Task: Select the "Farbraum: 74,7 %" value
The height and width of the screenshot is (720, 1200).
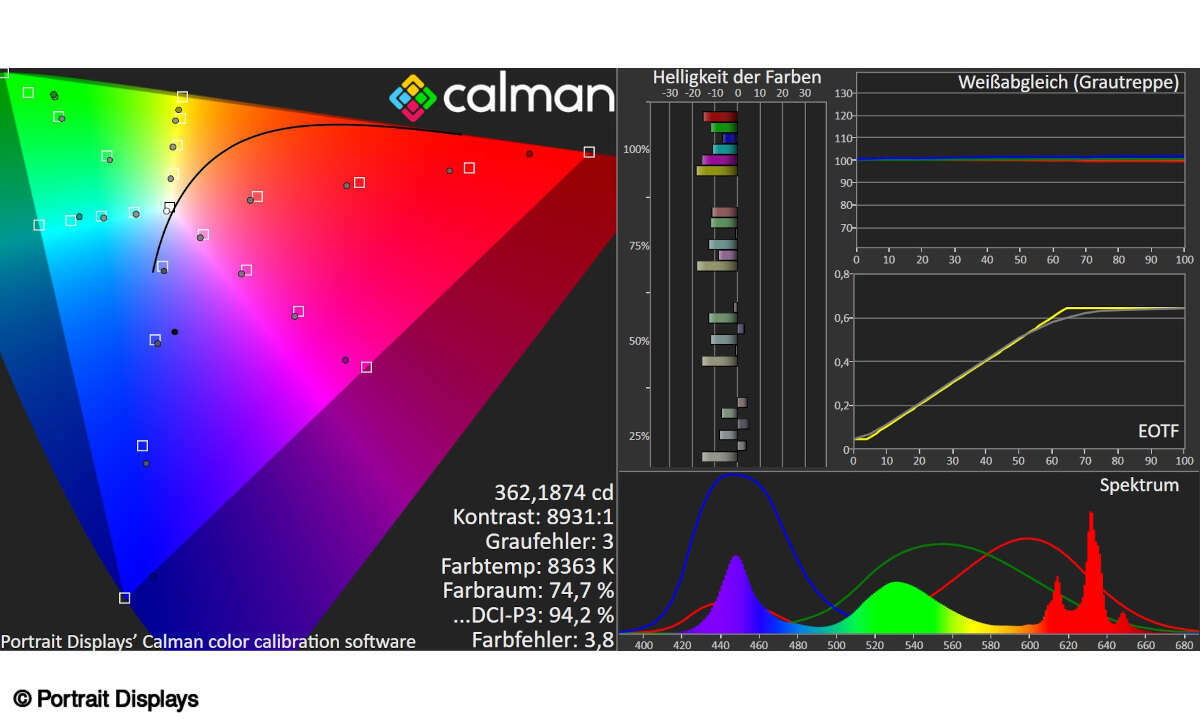Action: point(528,591)
